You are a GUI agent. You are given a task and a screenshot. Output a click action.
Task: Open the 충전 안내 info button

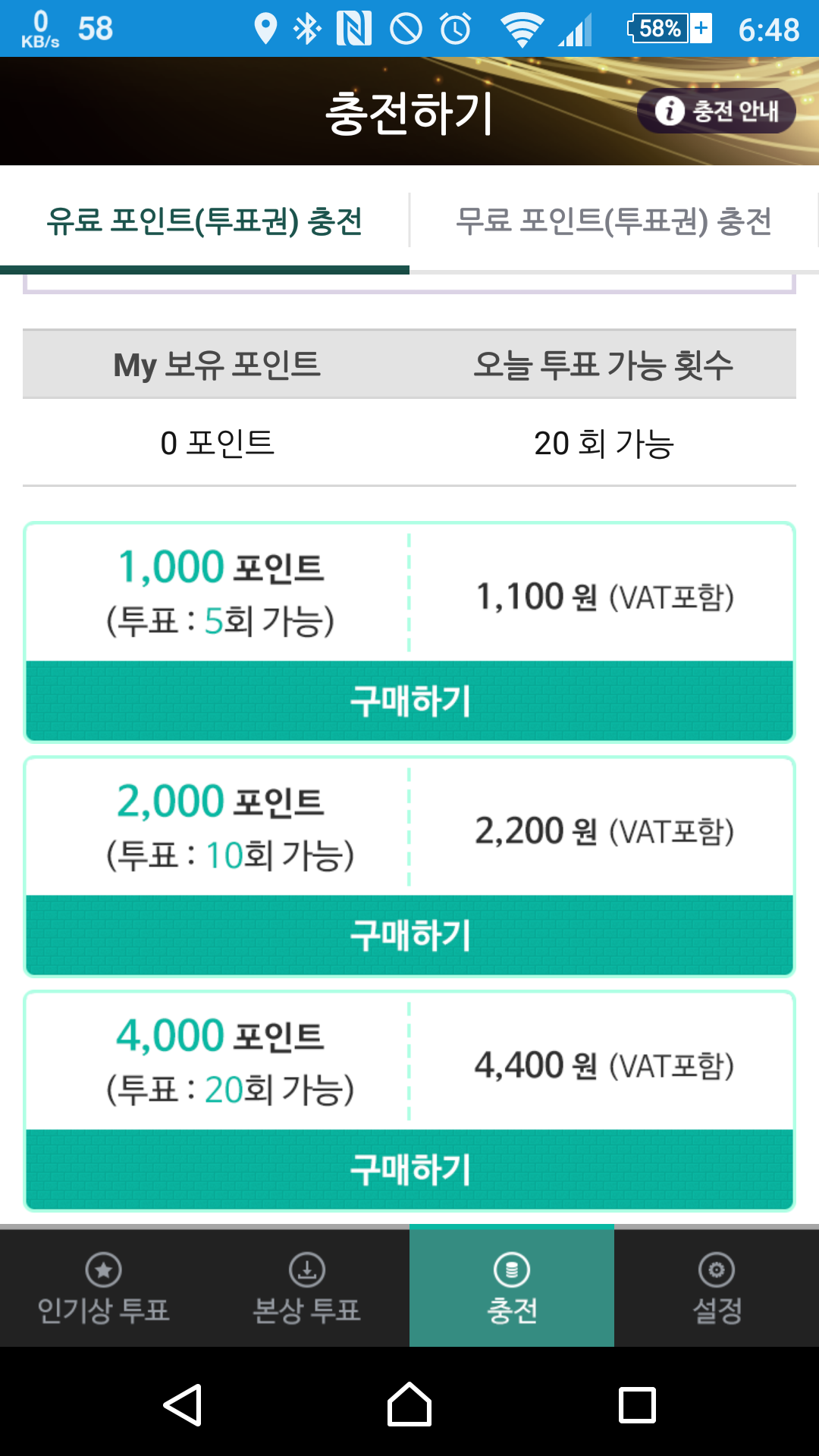[716, 111]
